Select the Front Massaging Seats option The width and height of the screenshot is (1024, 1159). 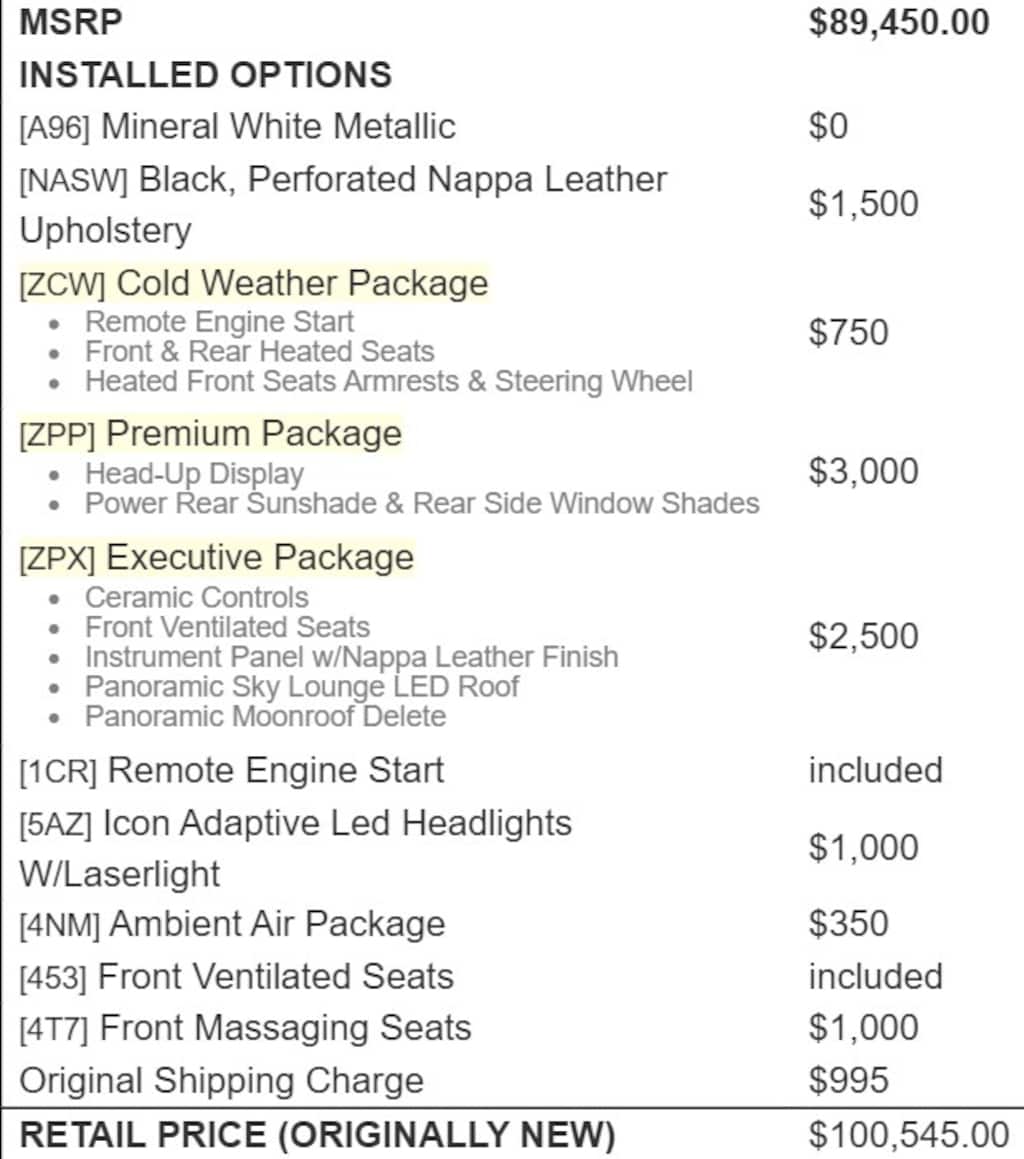pos(245,1028)
